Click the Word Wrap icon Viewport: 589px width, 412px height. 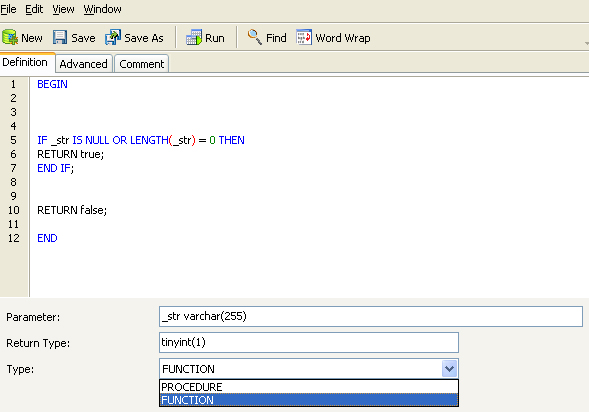pos(304,37)
